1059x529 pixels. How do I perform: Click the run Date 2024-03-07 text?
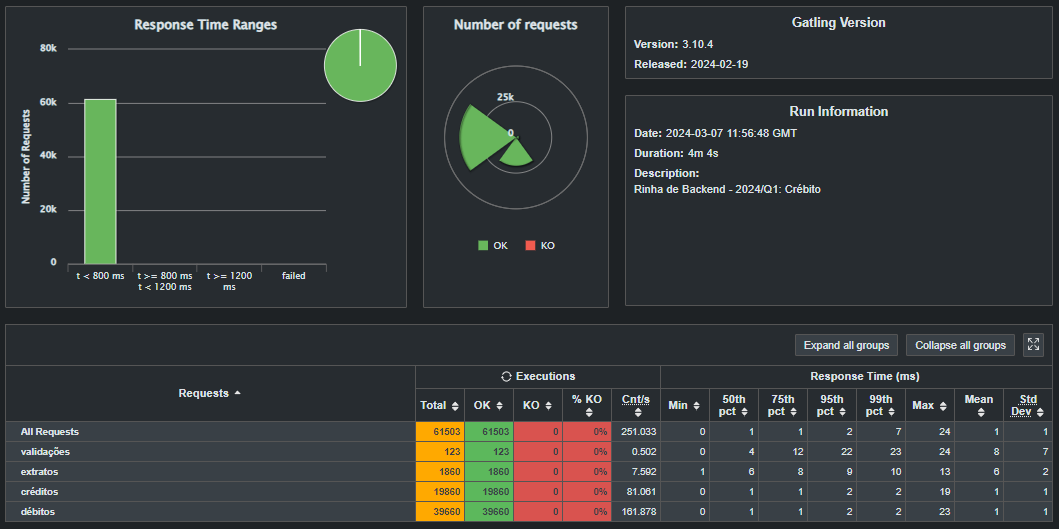tap(715, 134)
